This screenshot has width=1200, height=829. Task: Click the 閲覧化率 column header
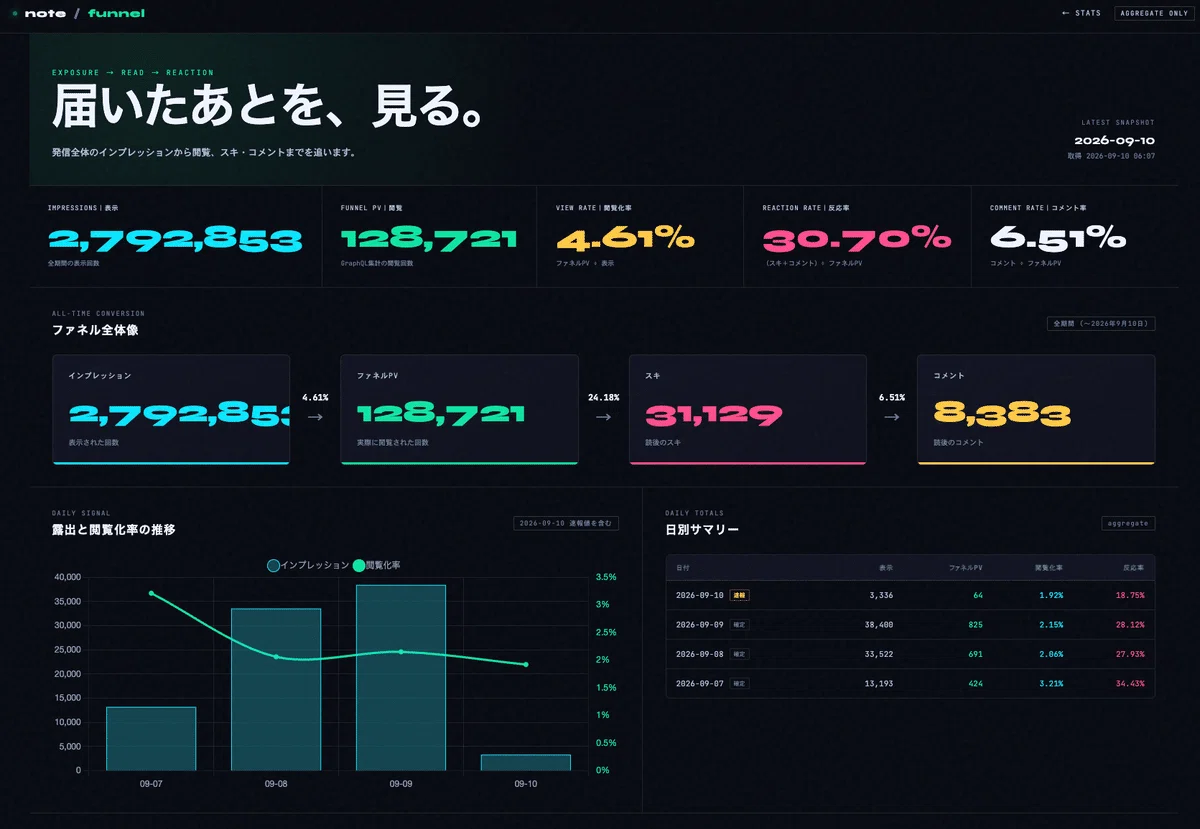1049,567
